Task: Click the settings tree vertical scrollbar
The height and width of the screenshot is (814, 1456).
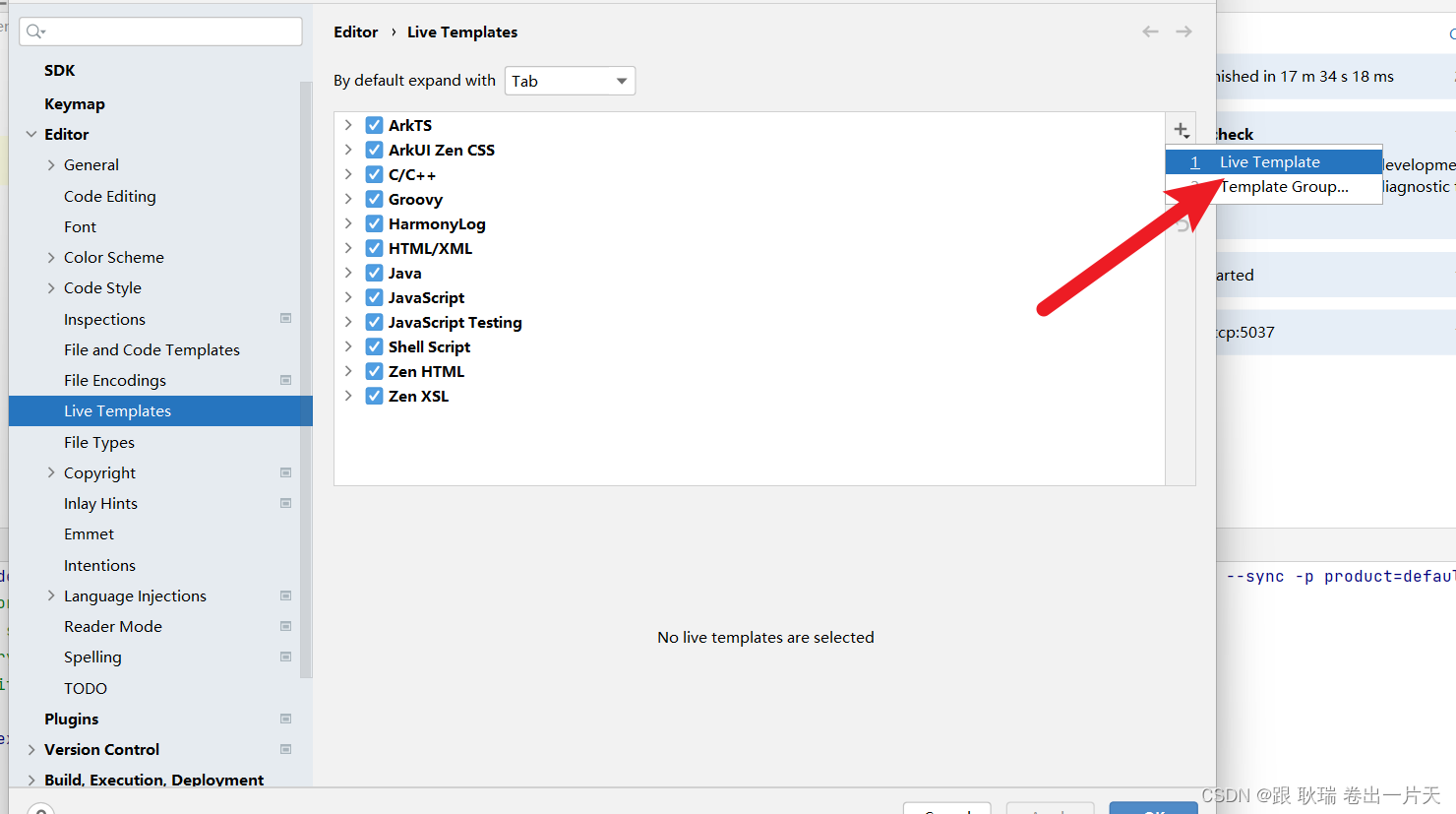Action: pos(306,379)
